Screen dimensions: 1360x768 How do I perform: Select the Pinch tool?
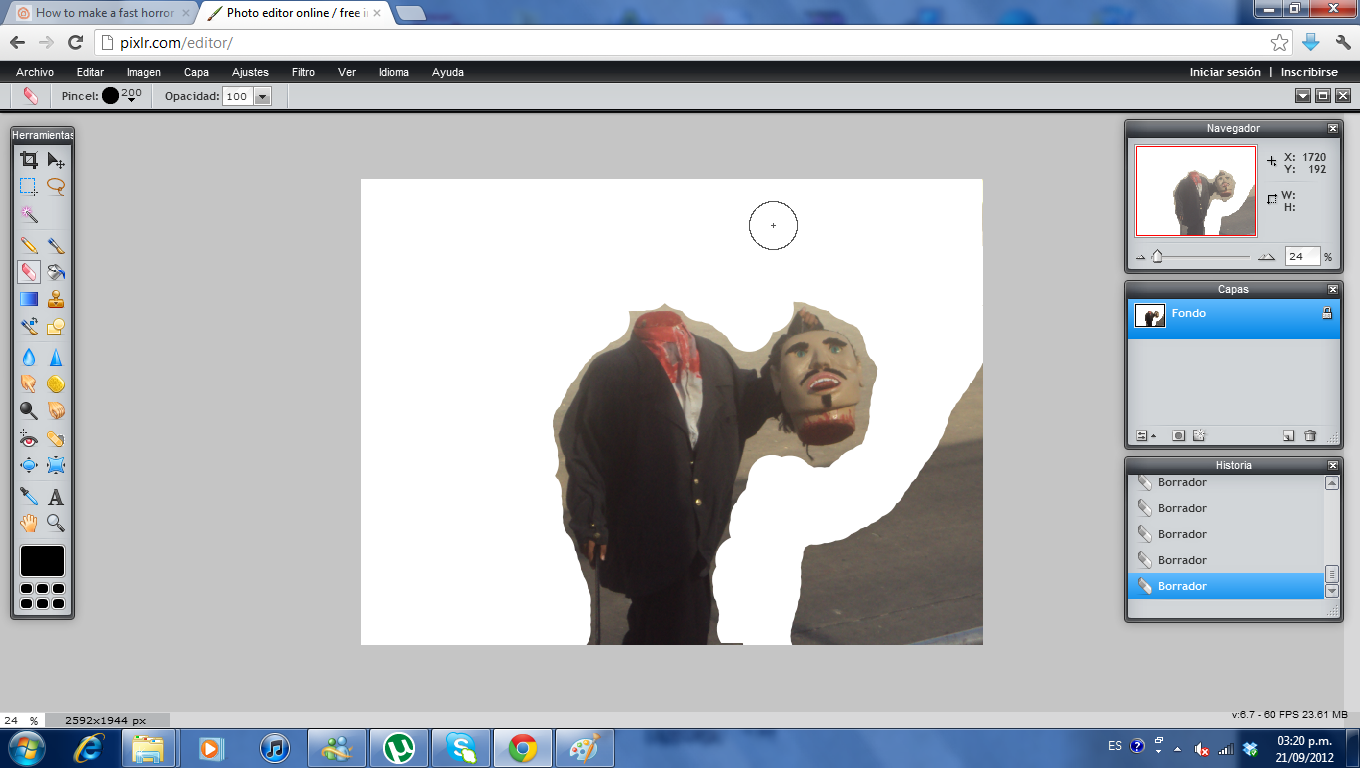pos(56,465)
